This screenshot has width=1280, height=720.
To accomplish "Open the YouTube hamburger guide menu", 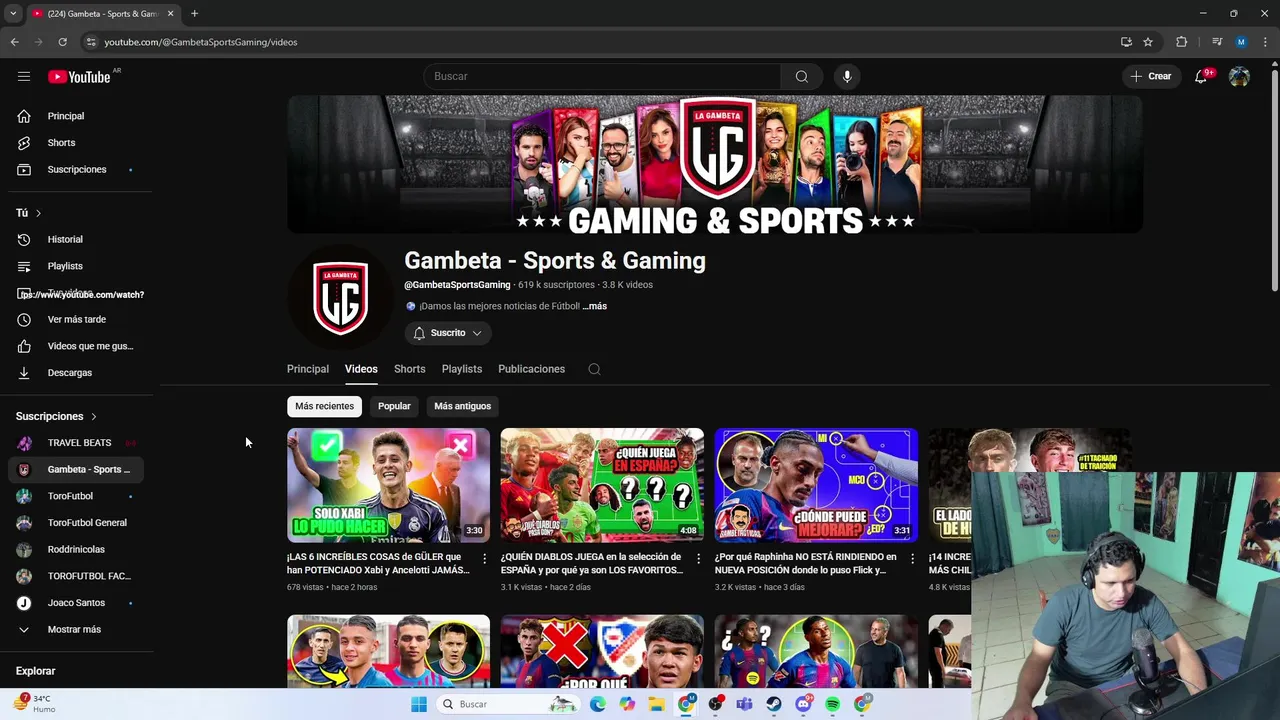I will coord(24,76).
